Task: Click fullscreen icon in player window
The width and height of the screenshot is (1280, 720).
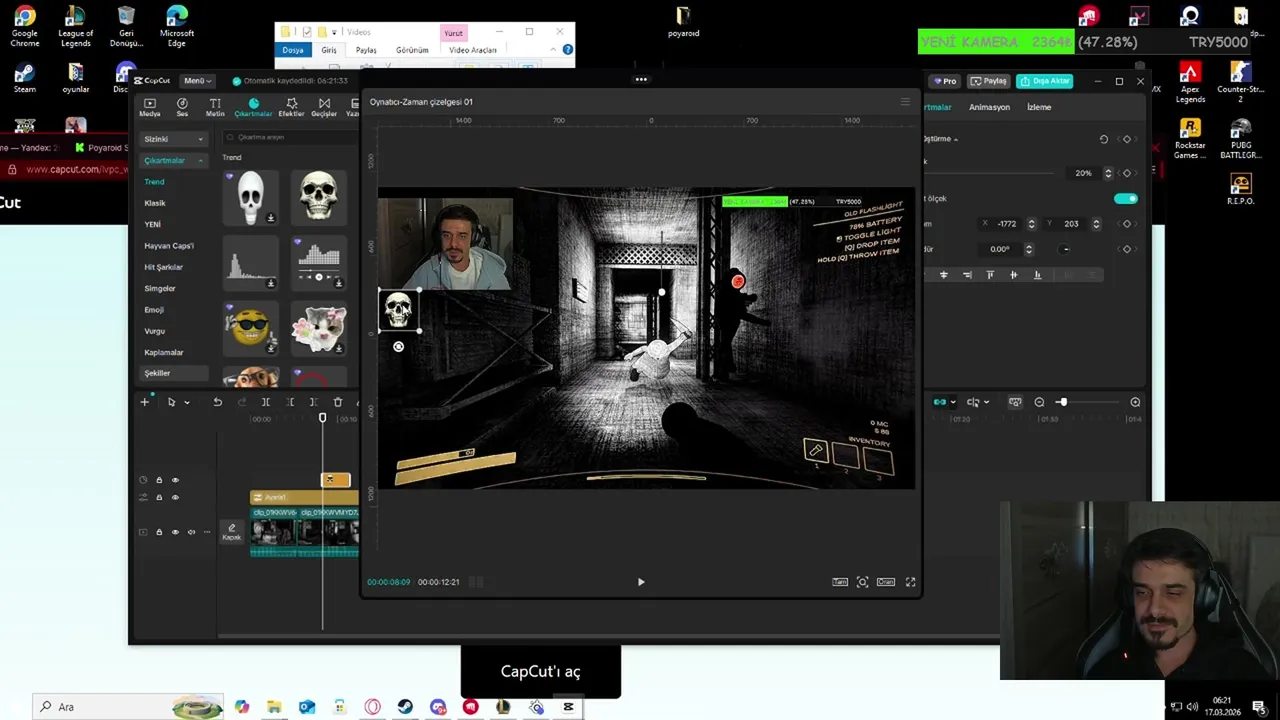Action: click(910, 582)
